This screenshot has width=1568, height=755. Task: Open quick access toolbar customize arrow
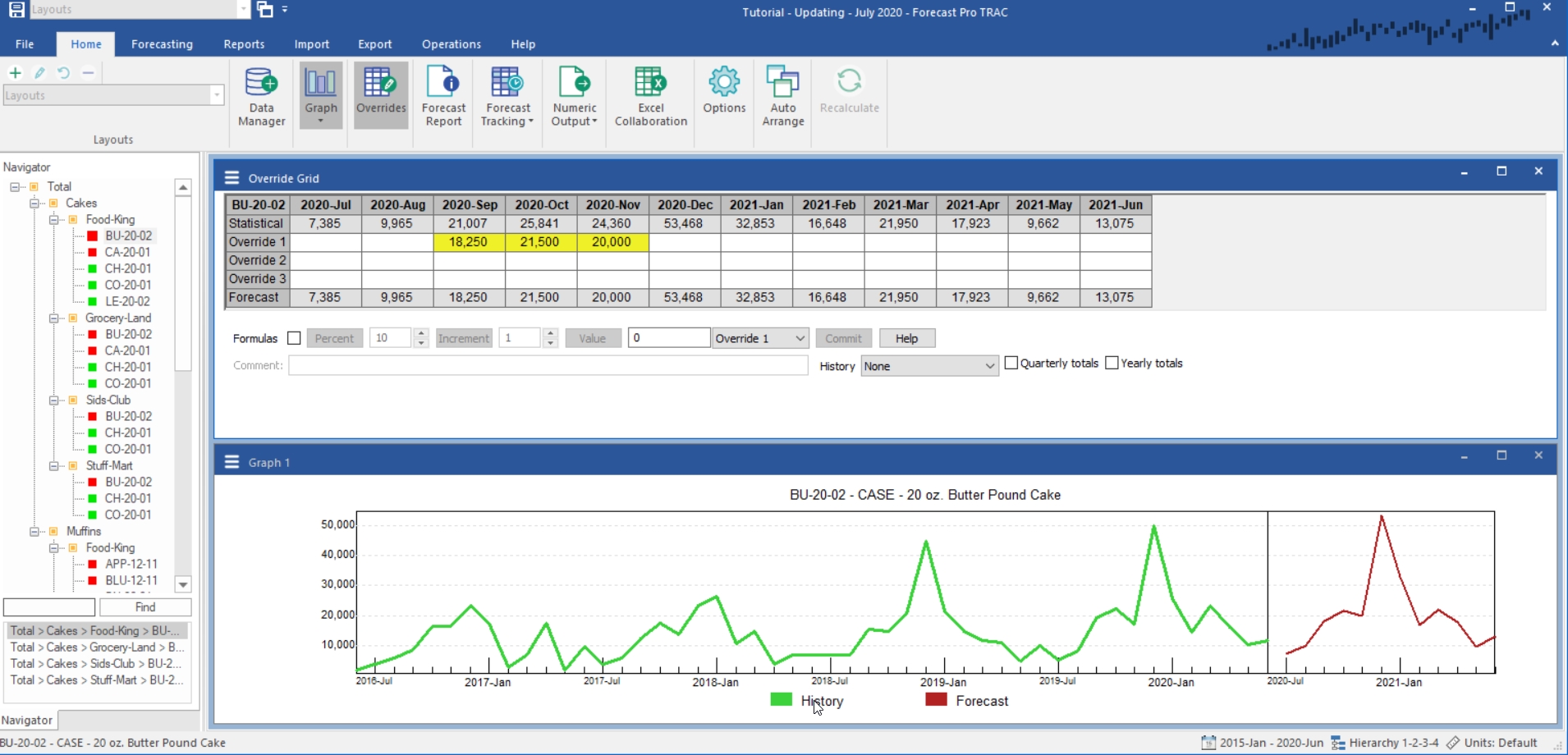(285, 9)
